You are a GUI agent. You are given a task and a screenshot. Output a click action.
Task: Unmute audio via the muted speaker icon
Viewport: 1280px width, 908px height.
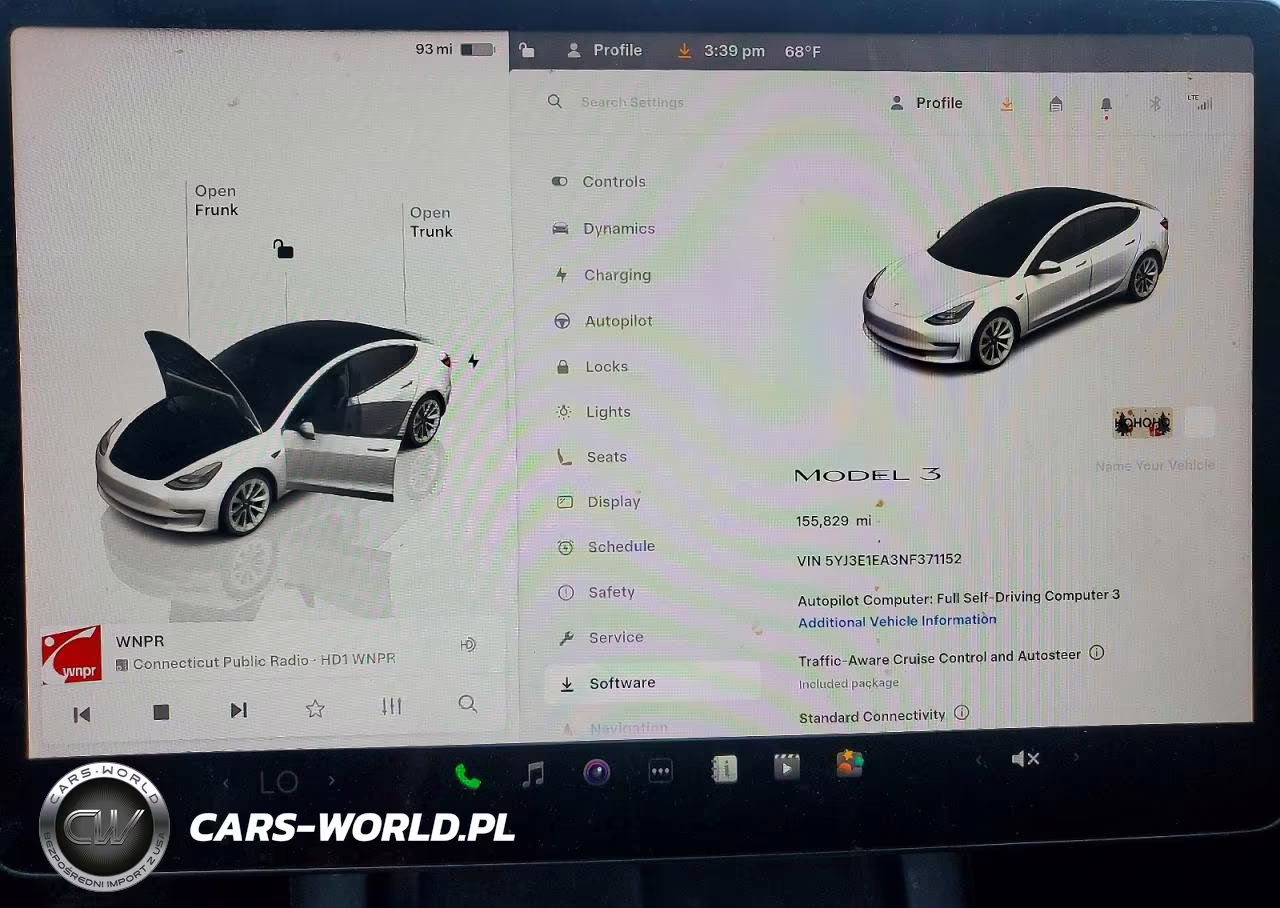1025,759
